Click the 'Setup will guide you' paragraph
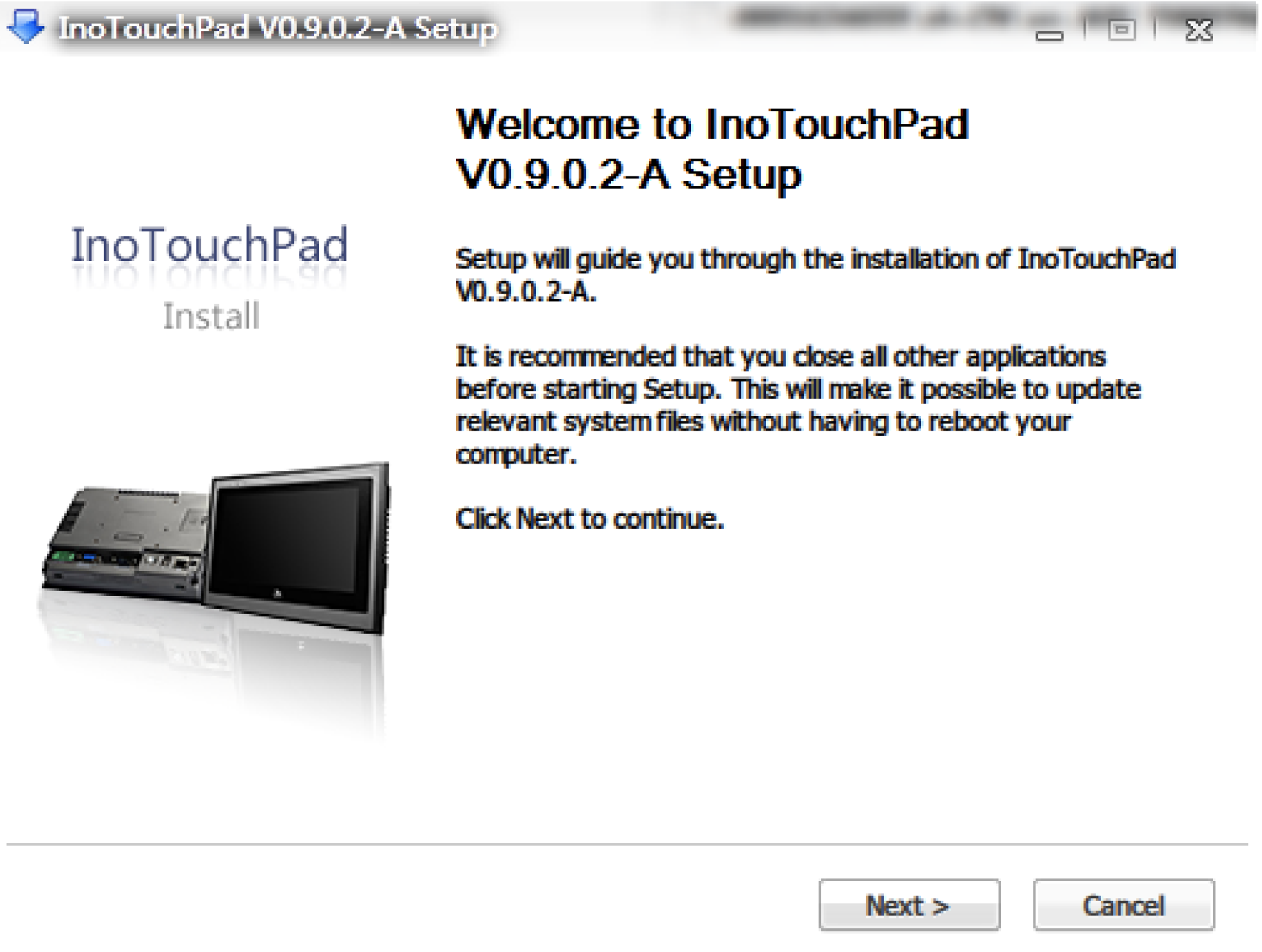The image size is (1262, 952). pos(816,276)
